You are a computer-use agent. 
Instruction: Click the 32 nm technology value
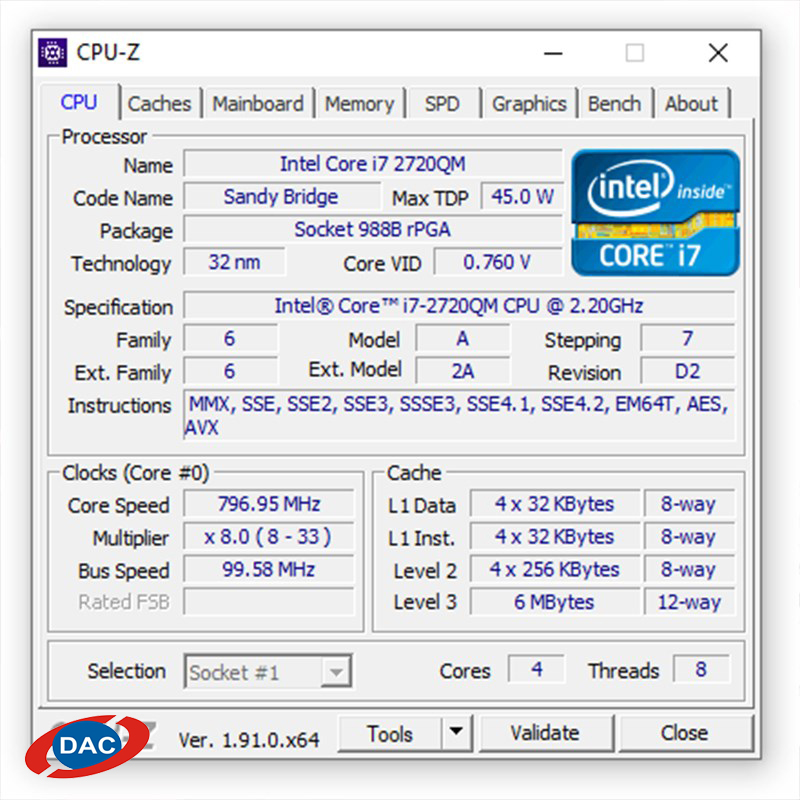click(234, 262)
